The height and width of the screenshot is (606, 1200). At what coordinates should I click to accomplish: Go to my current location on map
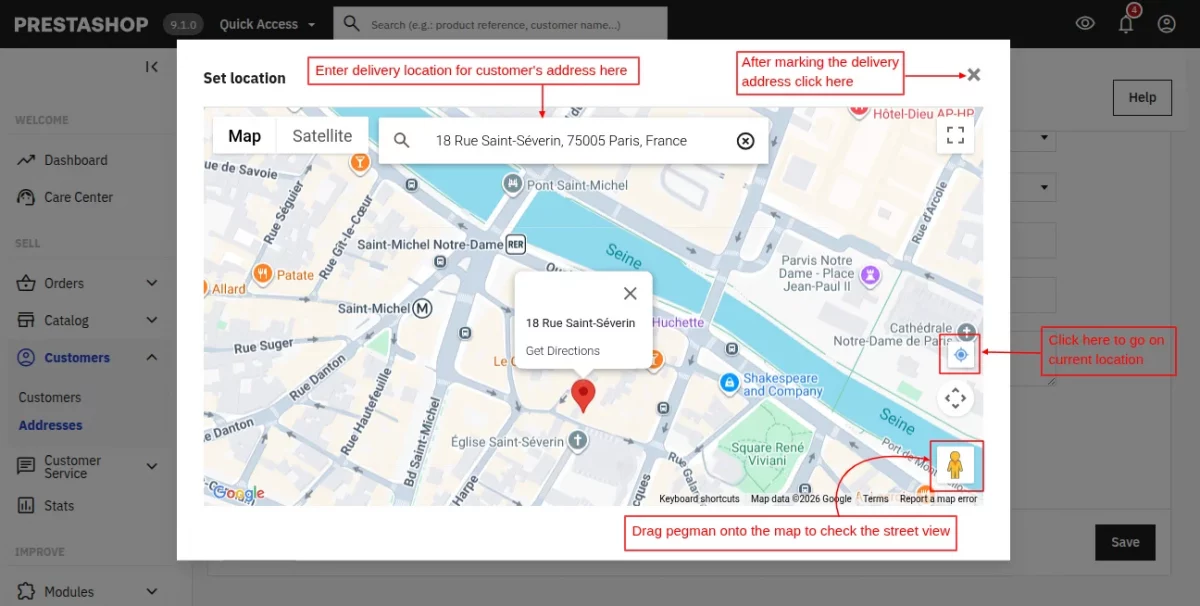[961, 354]
